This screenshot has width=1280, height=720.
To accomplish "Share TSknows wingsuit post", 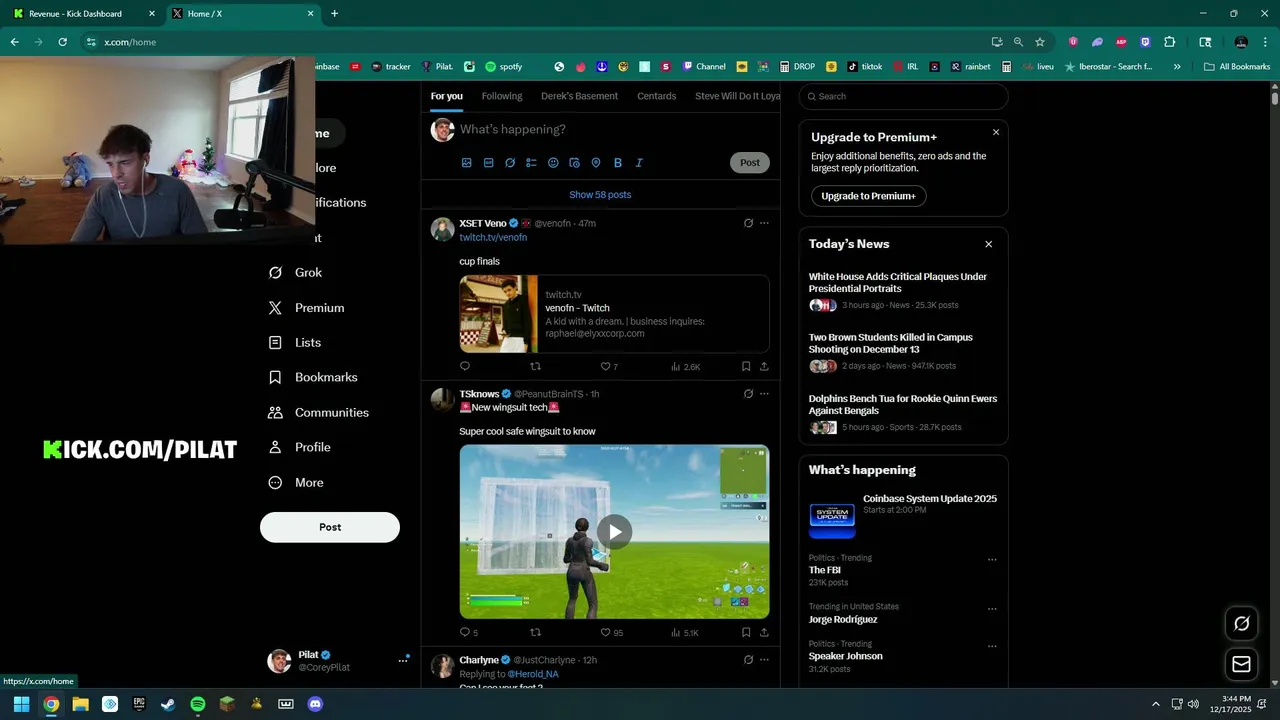I will pyautogui.click(x=764, y=633).
